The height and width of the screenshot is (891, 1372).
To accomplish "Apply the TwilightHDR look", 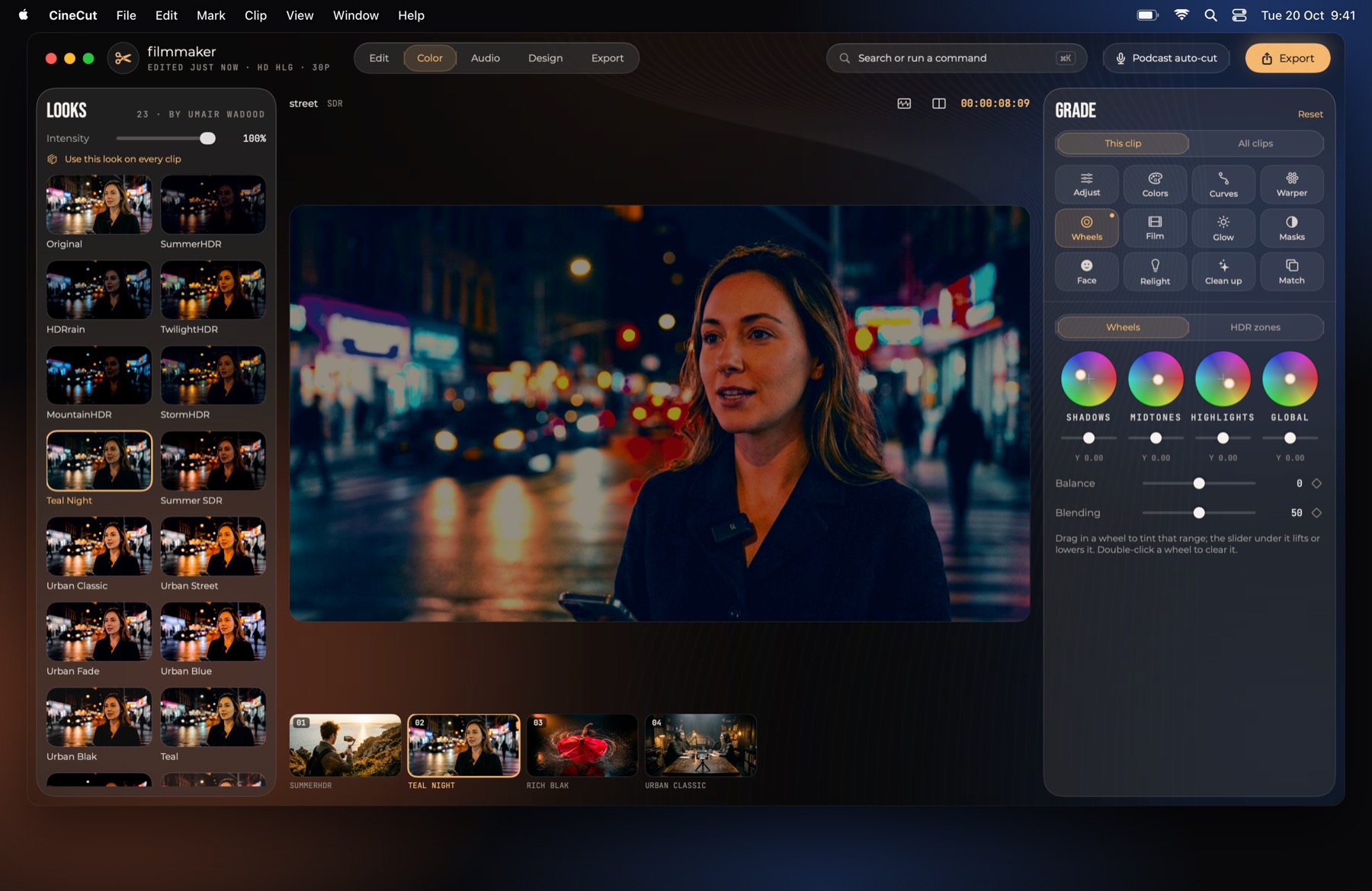I will 213,290.
